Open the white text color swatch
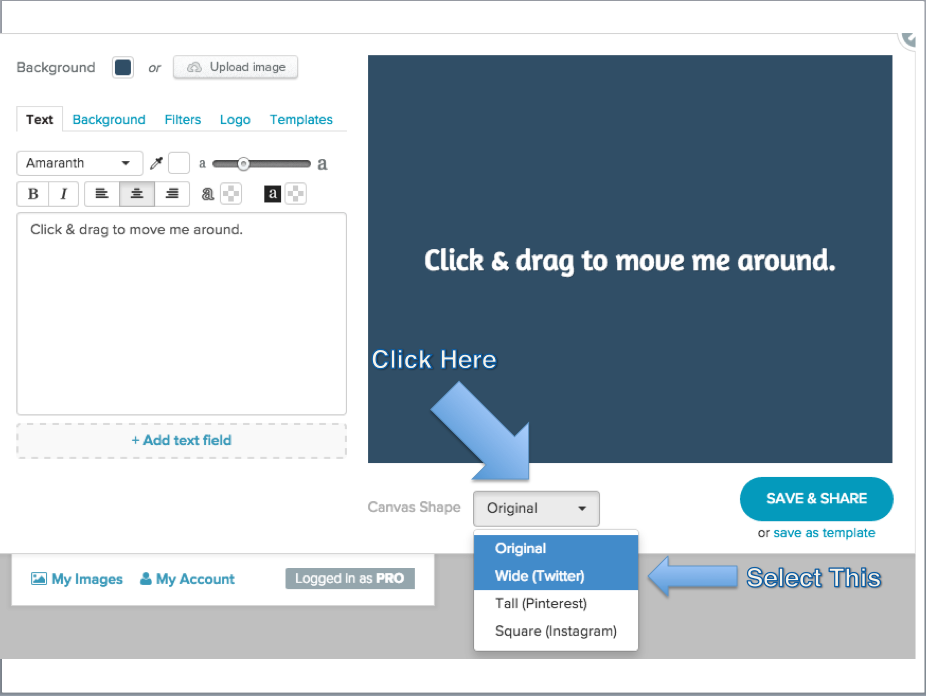This screenshot has width=926, height=696. click(179, 164)
